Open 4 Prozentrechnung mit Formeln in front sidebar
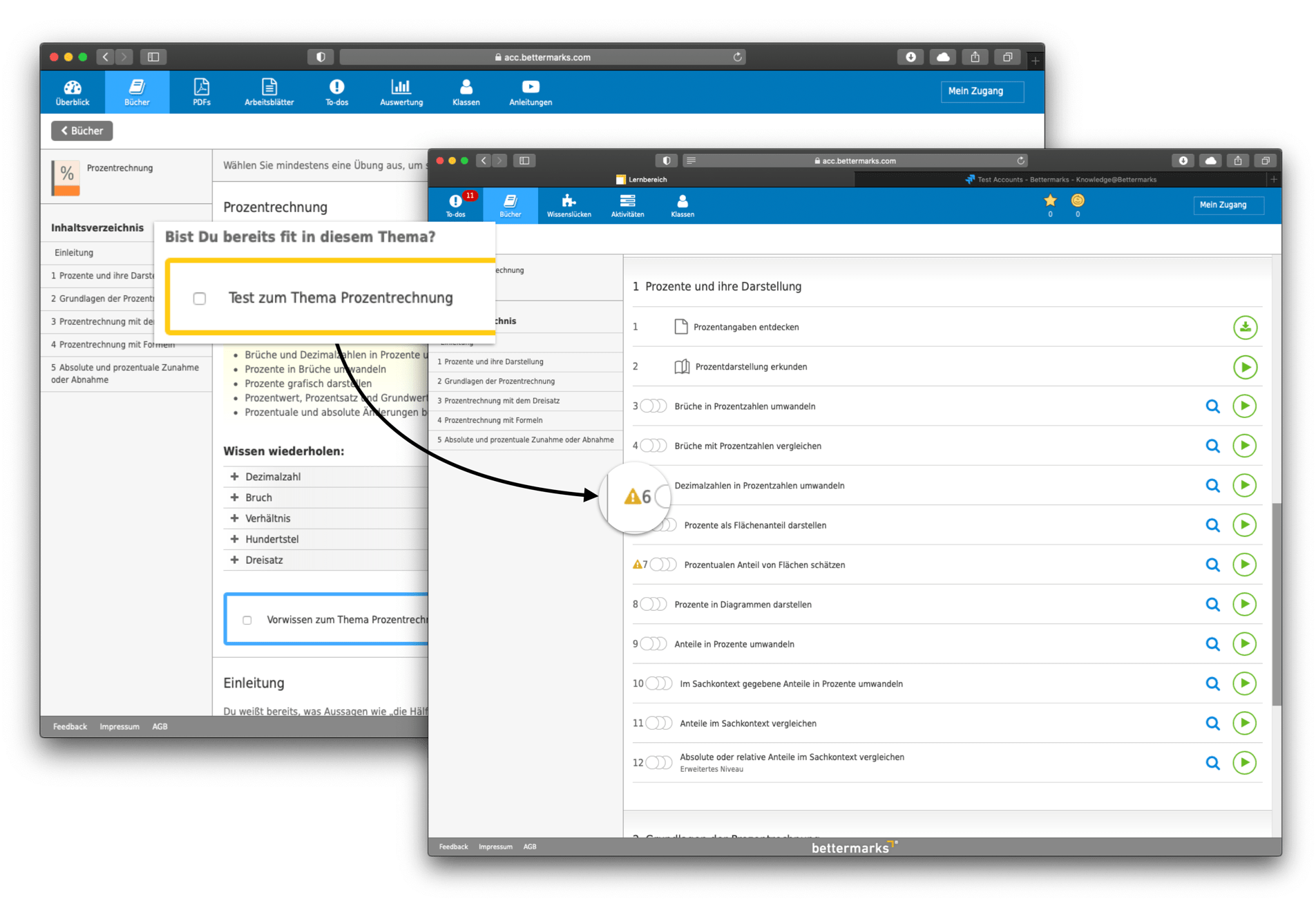The image size is (1316, 917). click(x=490, y=419)
